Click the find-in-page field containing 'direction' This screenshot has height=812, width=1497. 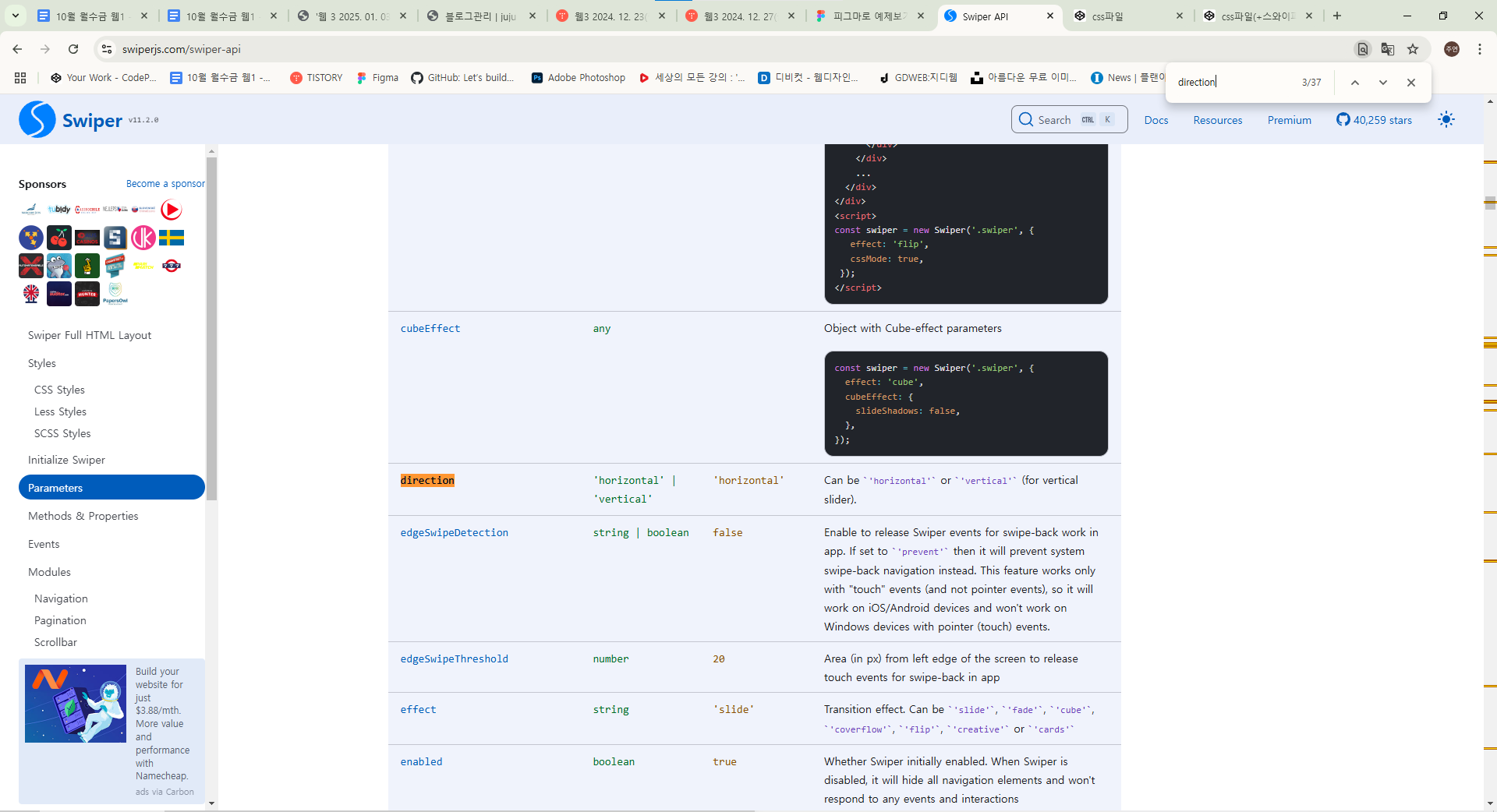(1236, 83)
